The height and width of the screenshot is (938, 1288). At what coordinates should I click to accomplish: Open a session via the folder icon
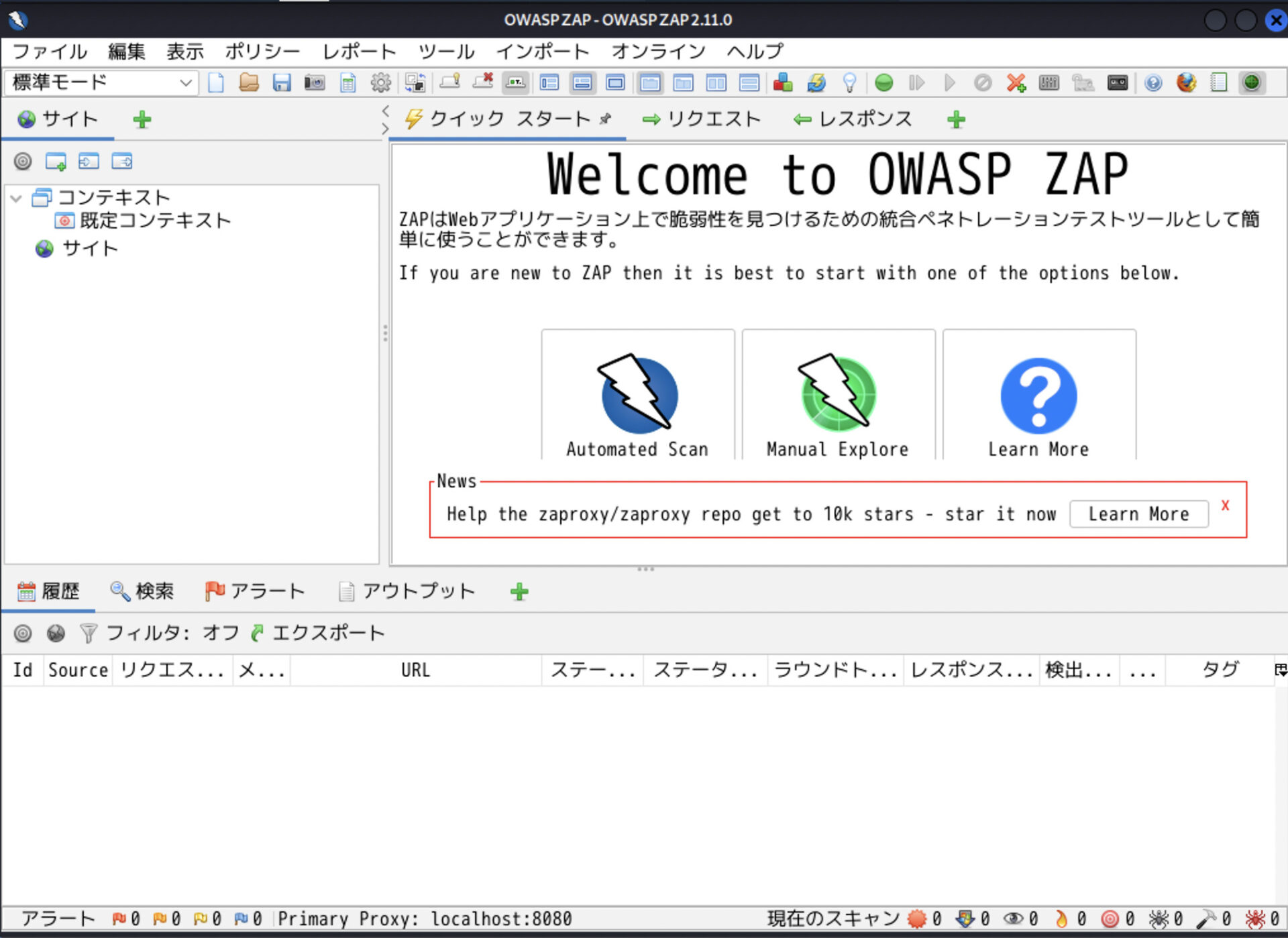click(x=249, y=82)
